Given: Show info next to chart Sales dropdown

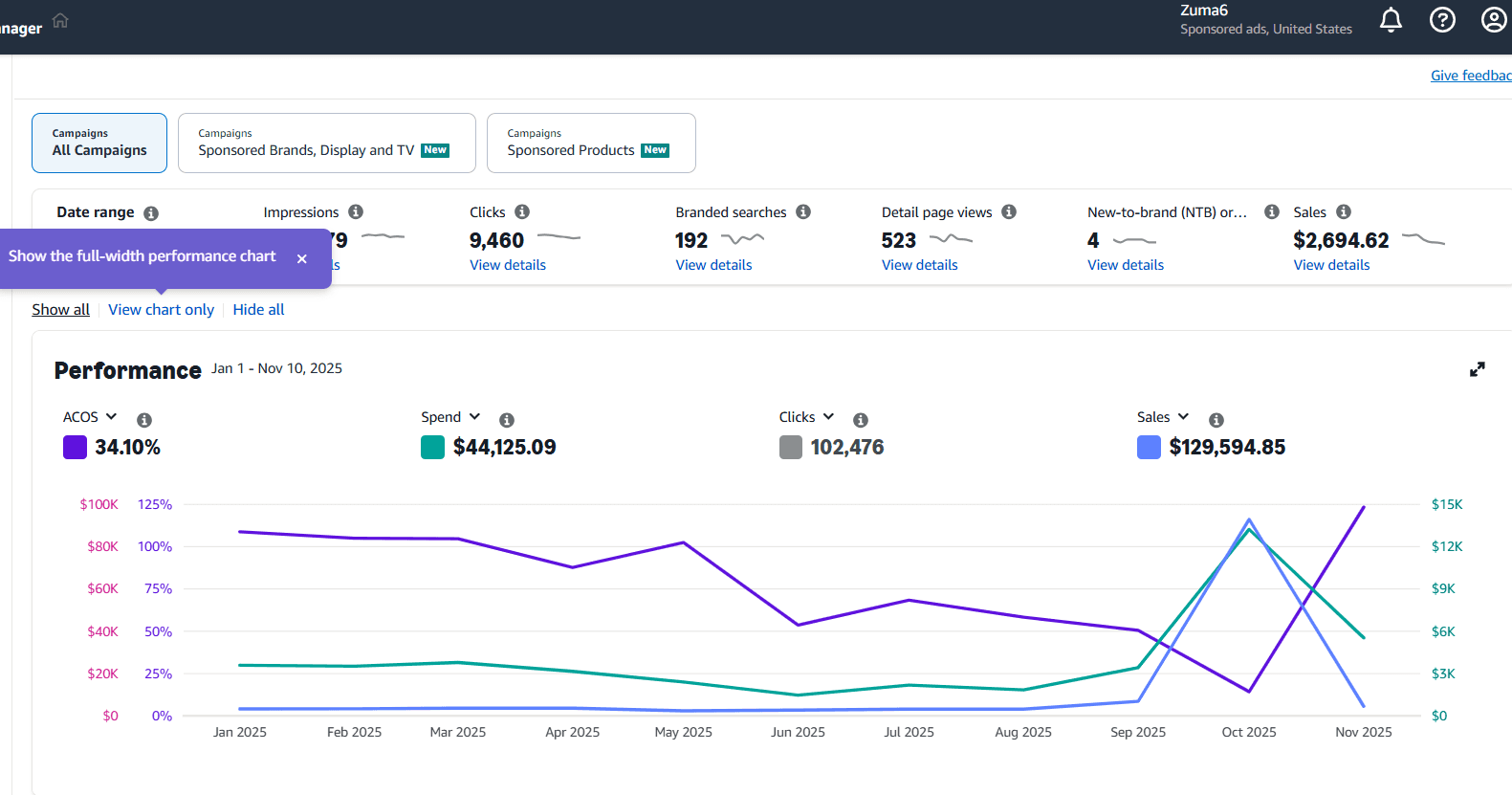Looking at the screenshot, I should click(1216, 420).
